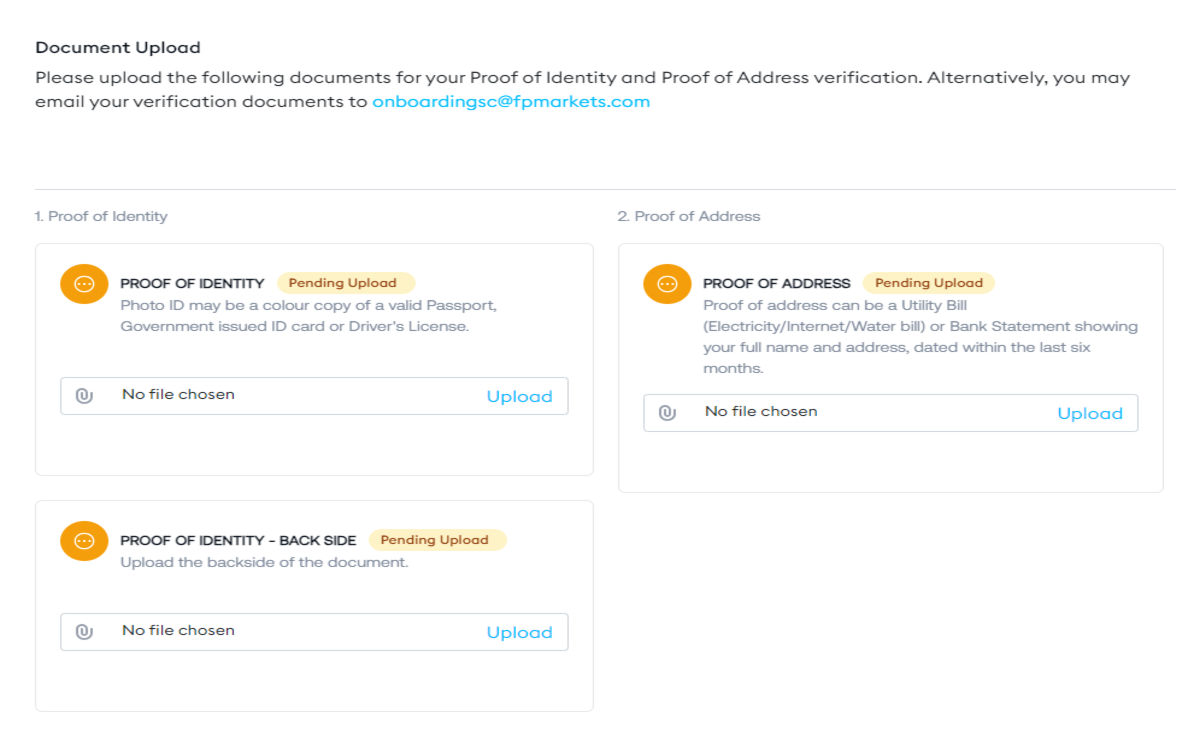The height and width of the screenshot is (748, 1200).
Task: Click the 'No file chosen' field under Proof of Address
Action: pos(761,412)
